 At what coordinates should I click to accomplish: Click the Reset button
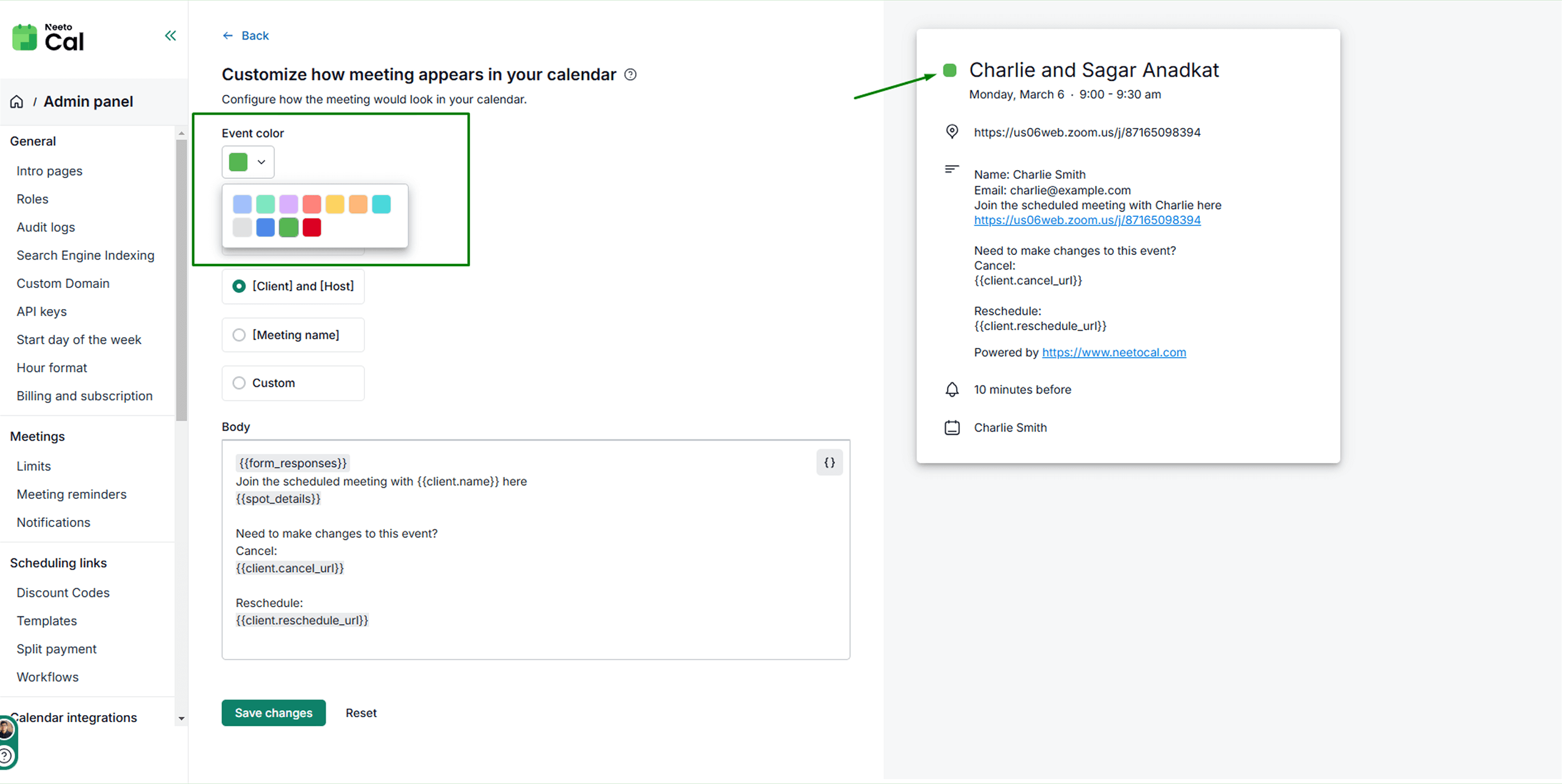pos(361,713)
